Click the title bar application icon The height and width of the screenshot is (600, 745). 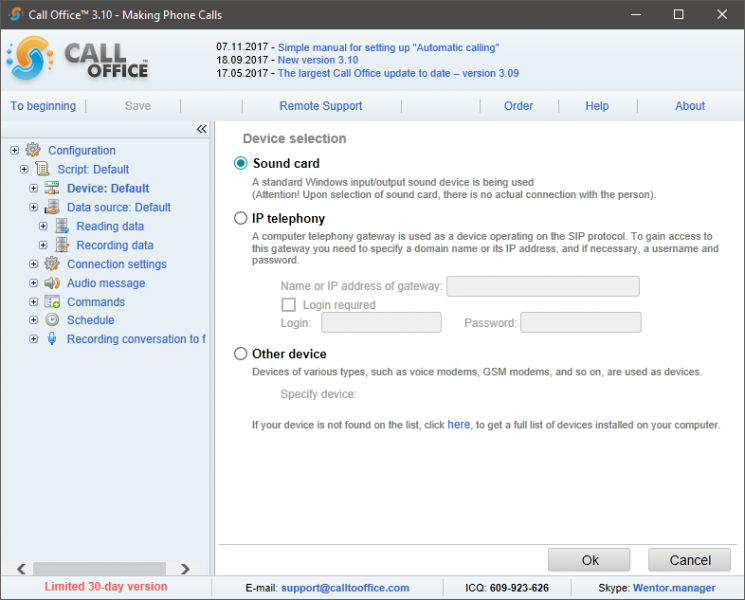[15, 14]
